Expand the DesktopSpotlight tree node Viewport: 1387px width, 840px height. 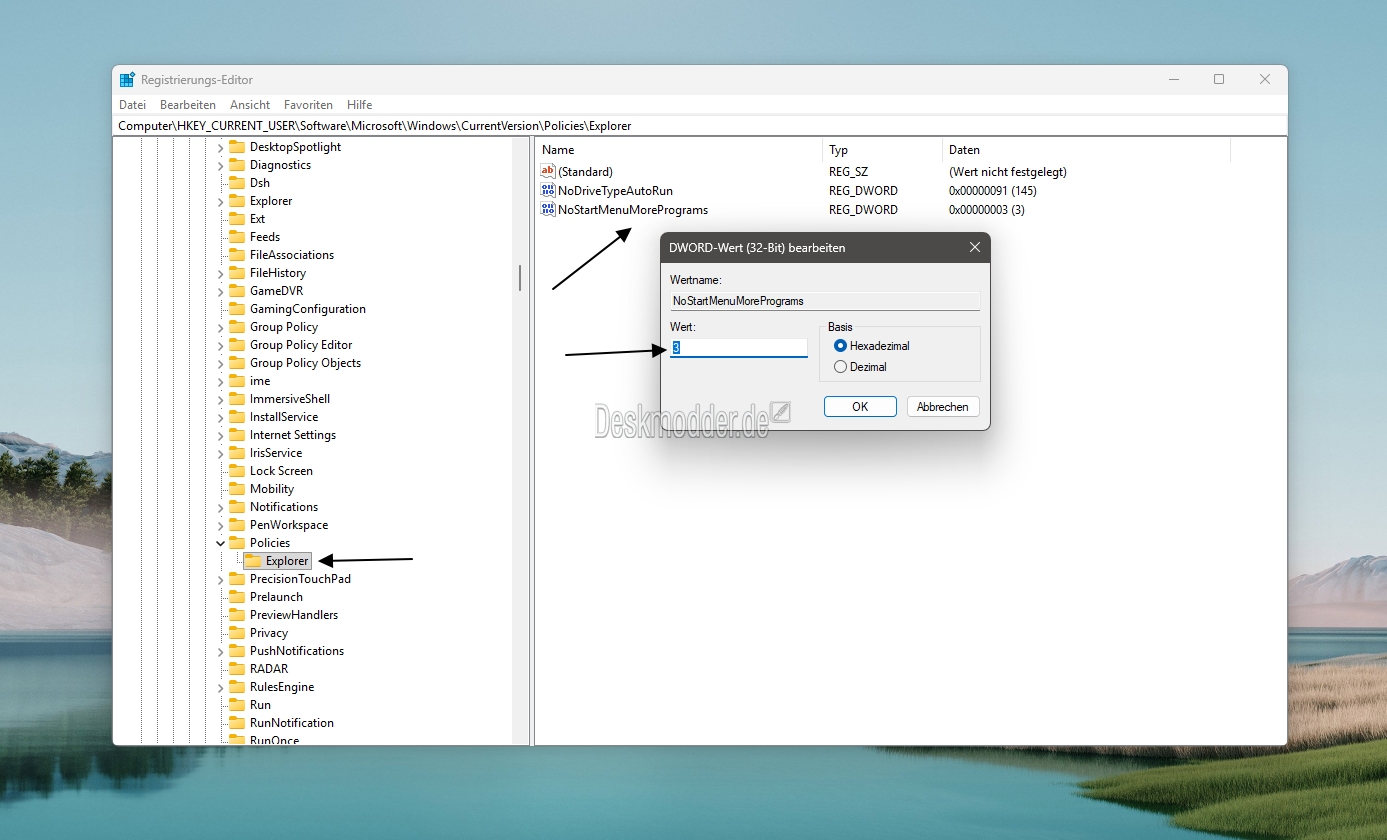[221, 147]
